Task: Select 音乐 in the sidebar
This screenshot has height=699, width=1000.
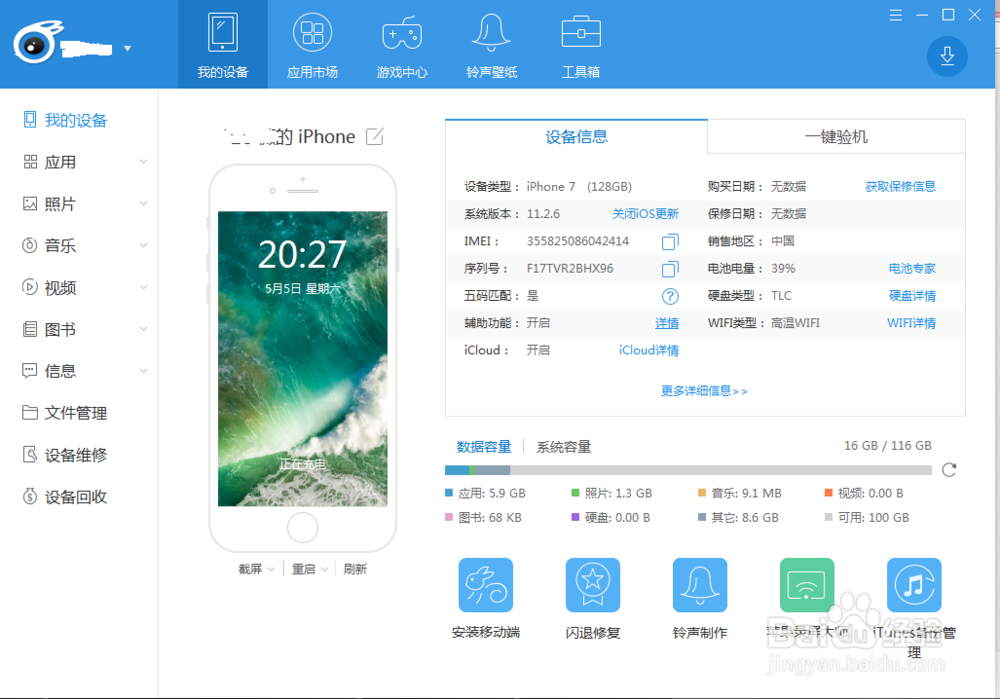Action: click(50, 246)
